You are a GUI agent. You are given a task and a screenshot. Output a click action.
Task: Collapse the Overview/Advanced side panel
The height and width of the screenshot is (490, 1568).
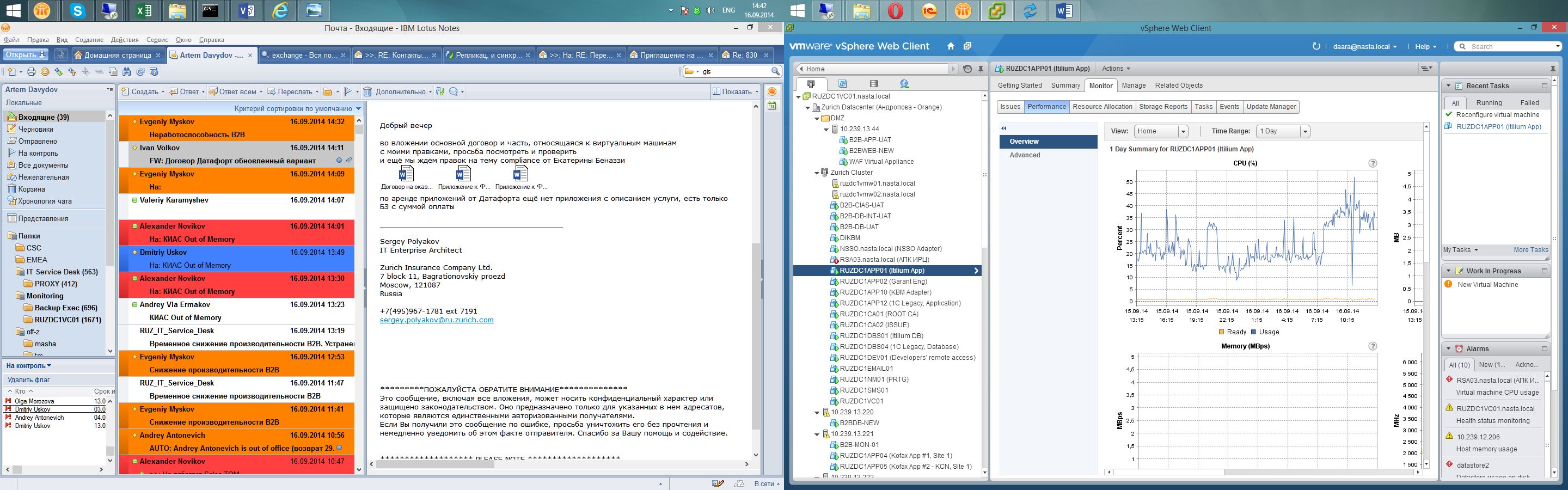pos(1004,128)
